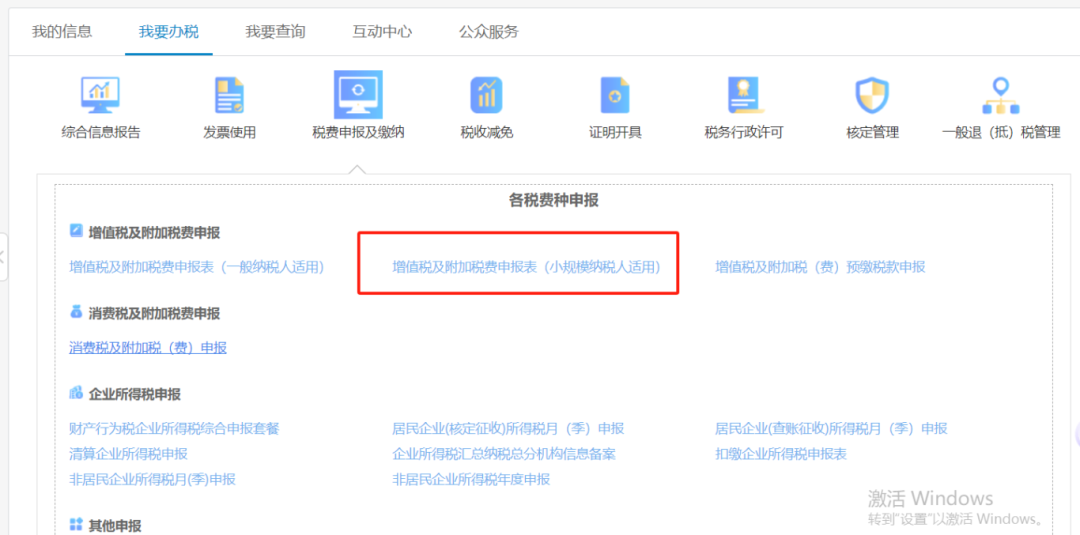
Task: Click the 证明开具 label
Action: [x=615, y=133]
